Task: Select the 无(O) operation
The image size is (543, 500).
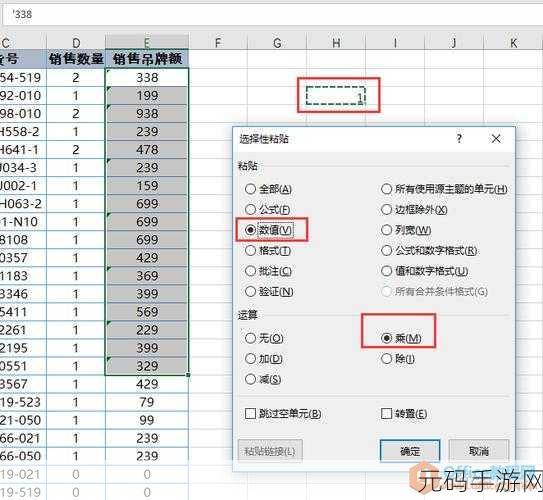Action: click(264, 338)
